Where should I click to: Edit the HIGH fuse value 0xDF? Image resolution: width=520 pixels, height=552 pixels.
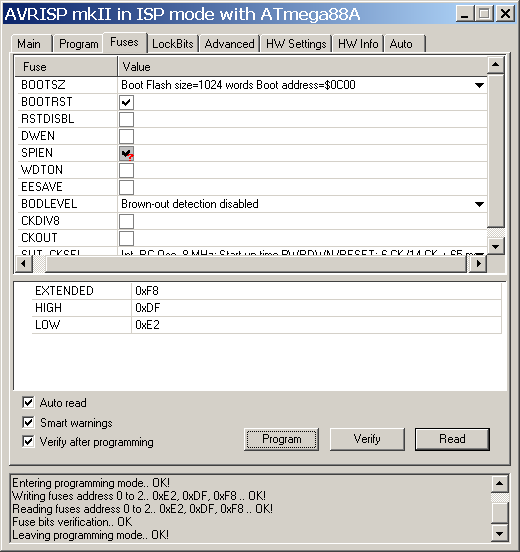click(316, 308)
